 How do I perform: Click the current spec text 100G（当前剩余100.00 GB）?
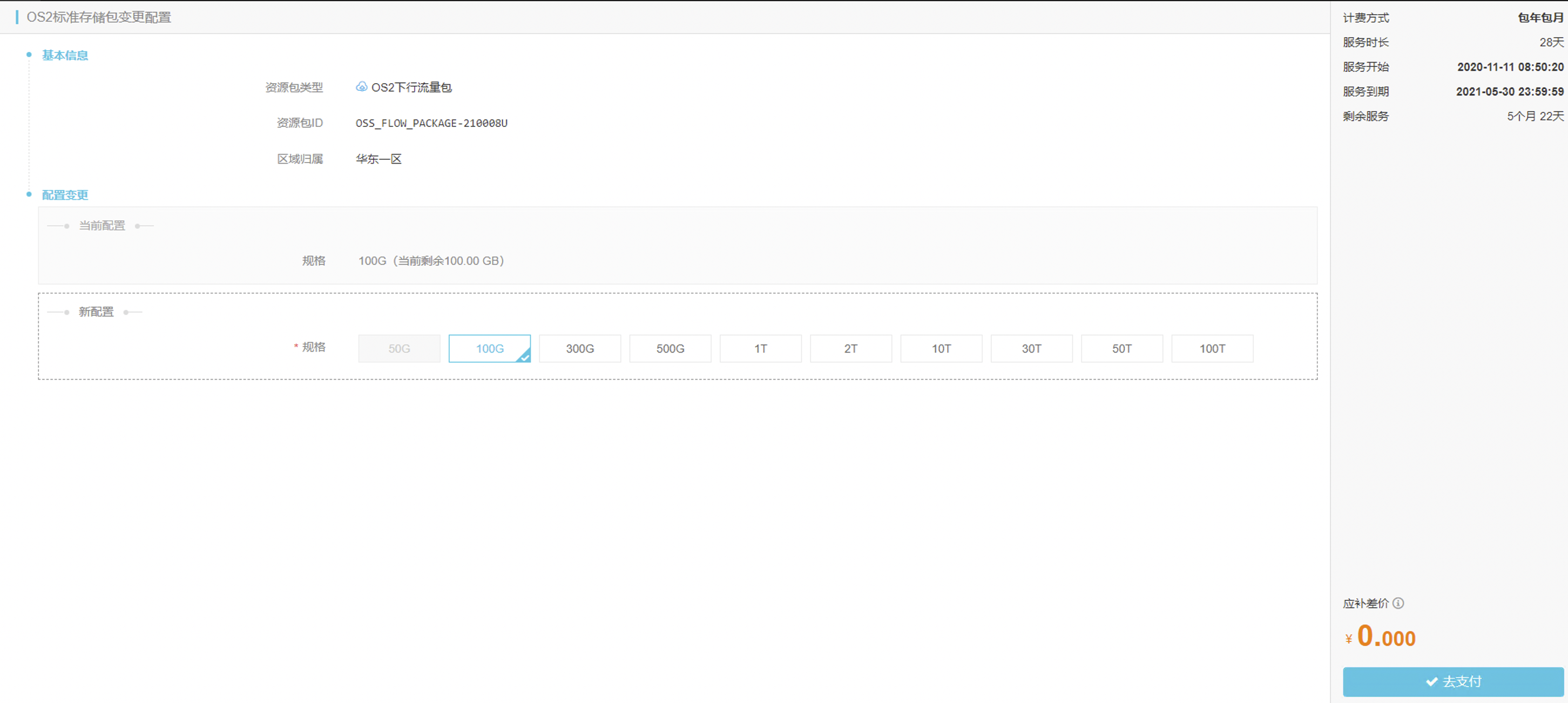[432, 261]
